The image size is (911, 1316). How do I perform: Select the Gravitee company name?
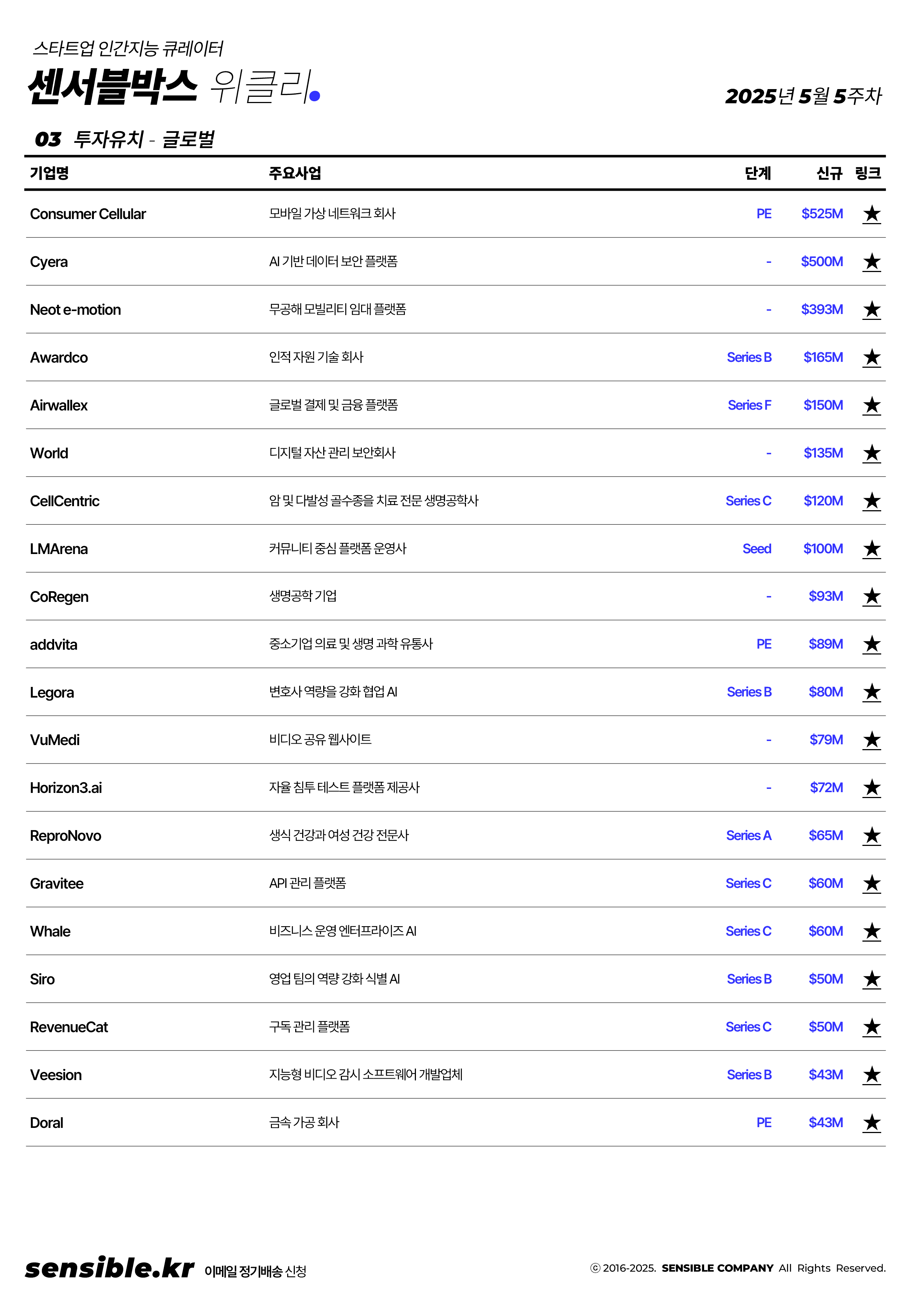click(x=57, y=883)
